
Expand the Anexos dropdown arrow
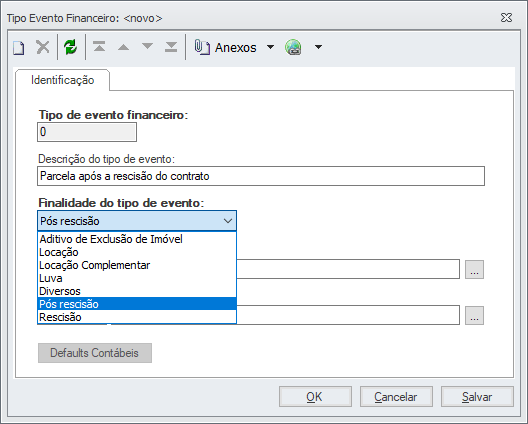(270, 47)
